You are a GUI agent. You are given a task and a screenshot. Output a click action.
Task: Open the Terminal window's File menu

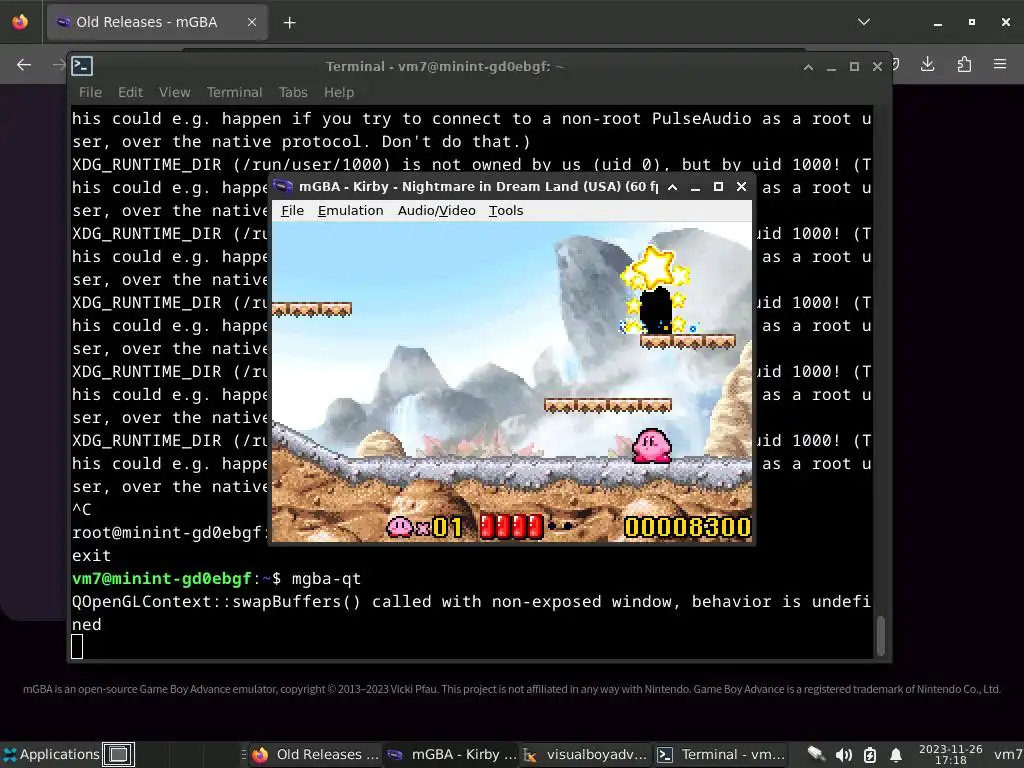pyautogui.click(x=90, y=92)
